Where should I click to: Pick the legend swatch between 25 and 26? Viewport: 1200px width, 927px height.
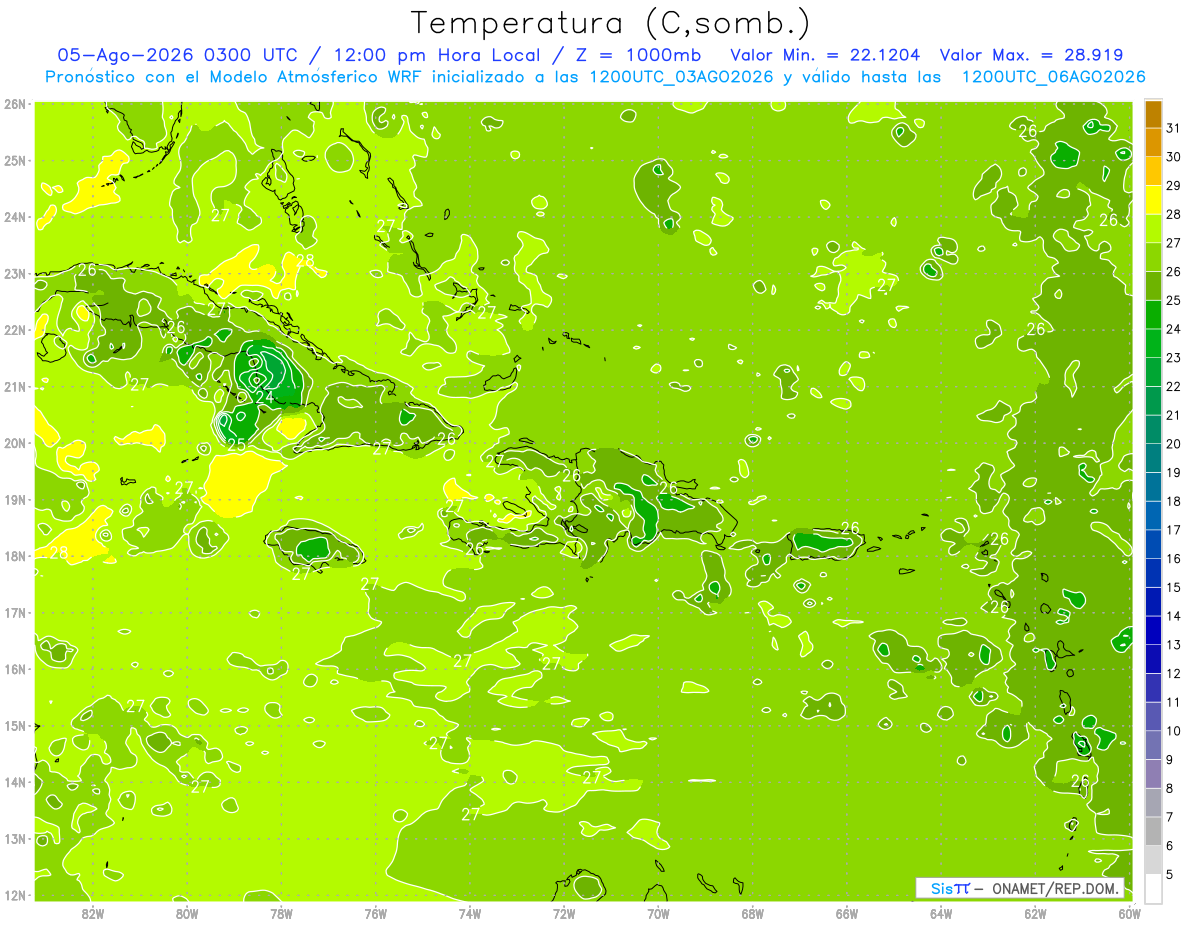1153,286
